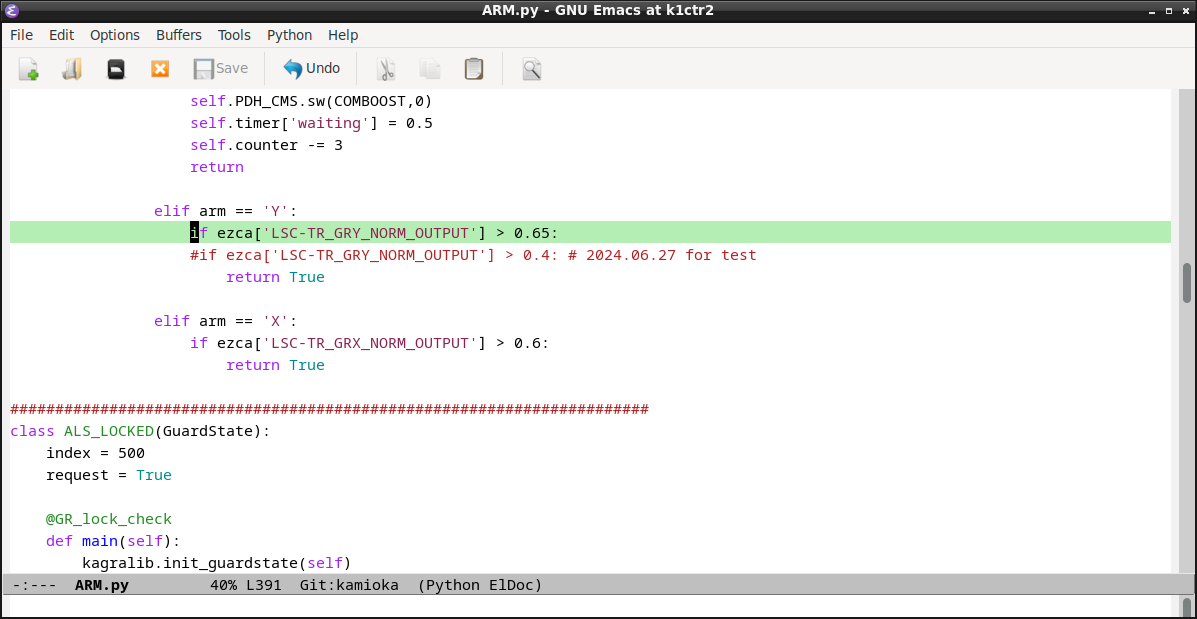The height and width of the screenshot is (619, 1197).
Task: Click the 'index = 500' line
Action: (95, 453)
